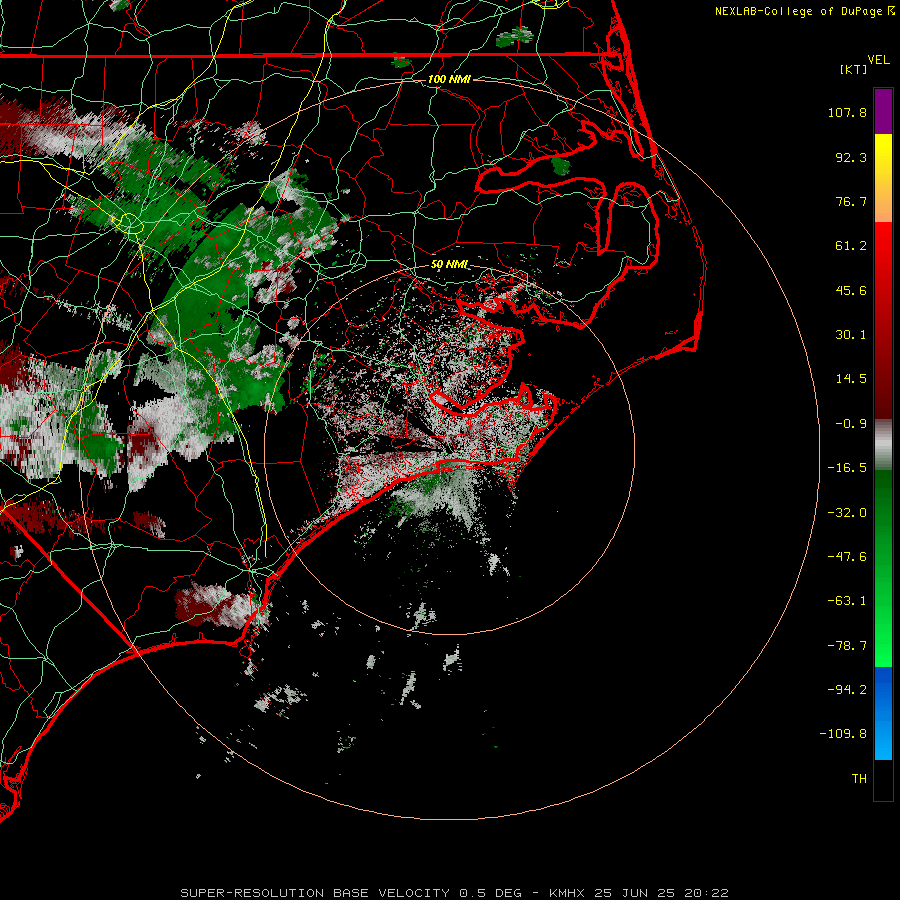Select the 14.5 velocity scale value
This screenshot has width=900, height=900.
click(851, 379)
